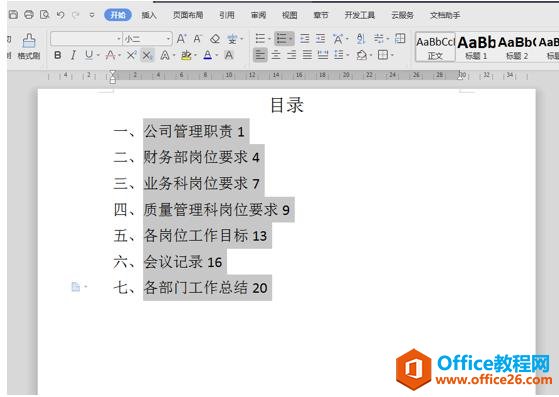Click the undo arrow icon
This screenshot has height=397, width=559.
click(x=60, y=15)
